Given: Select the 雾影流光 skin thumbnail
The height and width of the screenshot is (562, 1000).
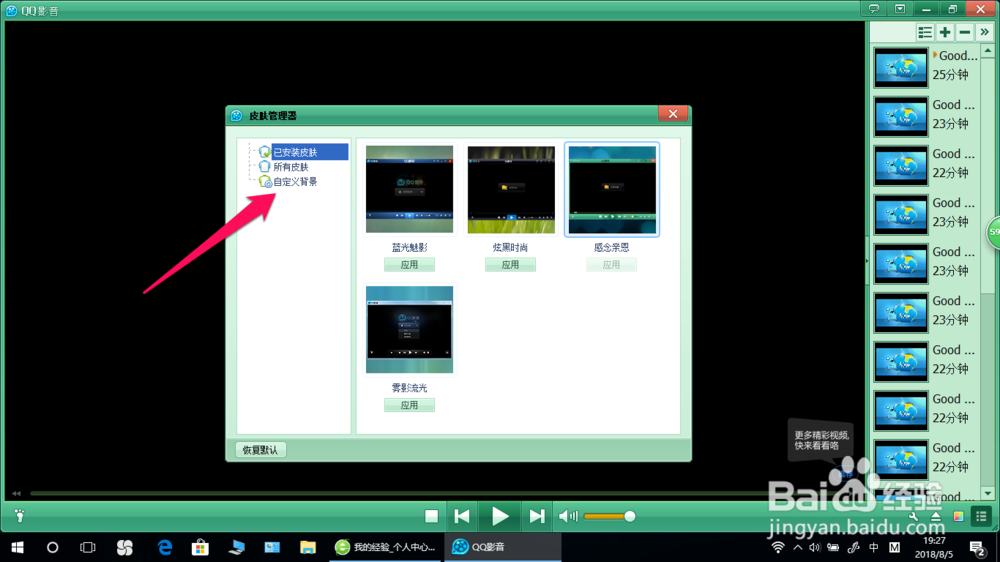Looking at the screenshot, I should 409,329.
